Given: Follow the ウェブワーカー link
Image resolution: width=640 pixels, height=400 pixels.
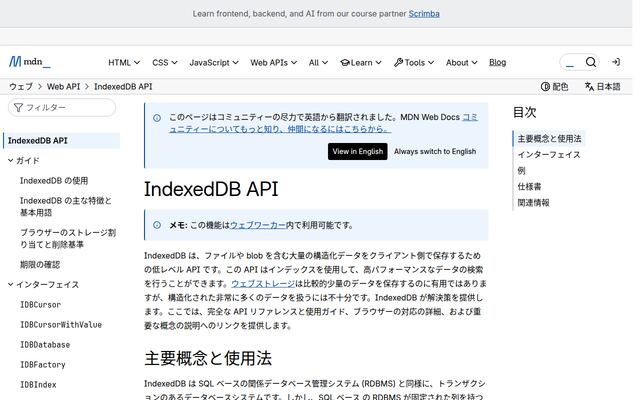Looking at the screenshot, I should pyautogui.click(x=258, y=225).
